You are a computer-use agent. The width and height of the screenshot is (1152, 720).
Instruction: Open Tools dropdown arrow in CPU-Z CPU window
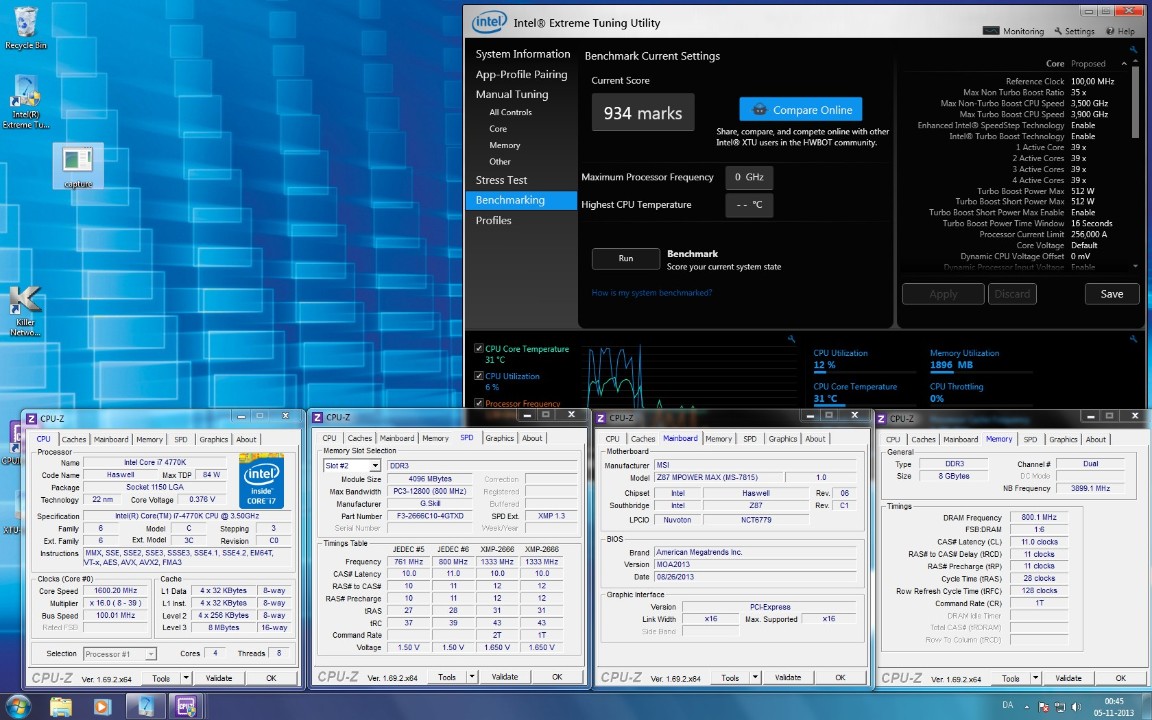tap(186, 678)
